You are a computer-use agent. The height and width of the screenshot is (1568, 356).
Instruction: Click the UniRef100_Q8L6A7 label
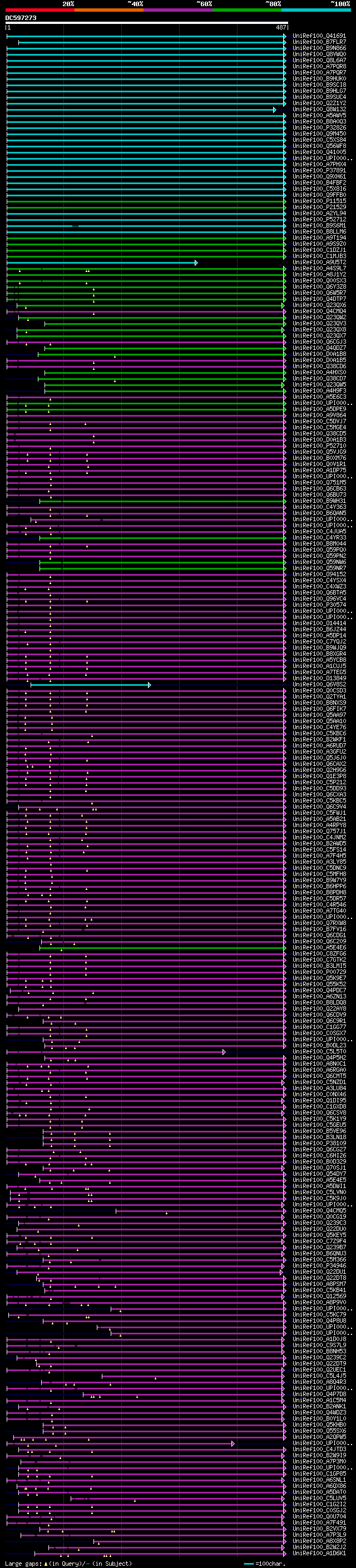tap(319, 60)
